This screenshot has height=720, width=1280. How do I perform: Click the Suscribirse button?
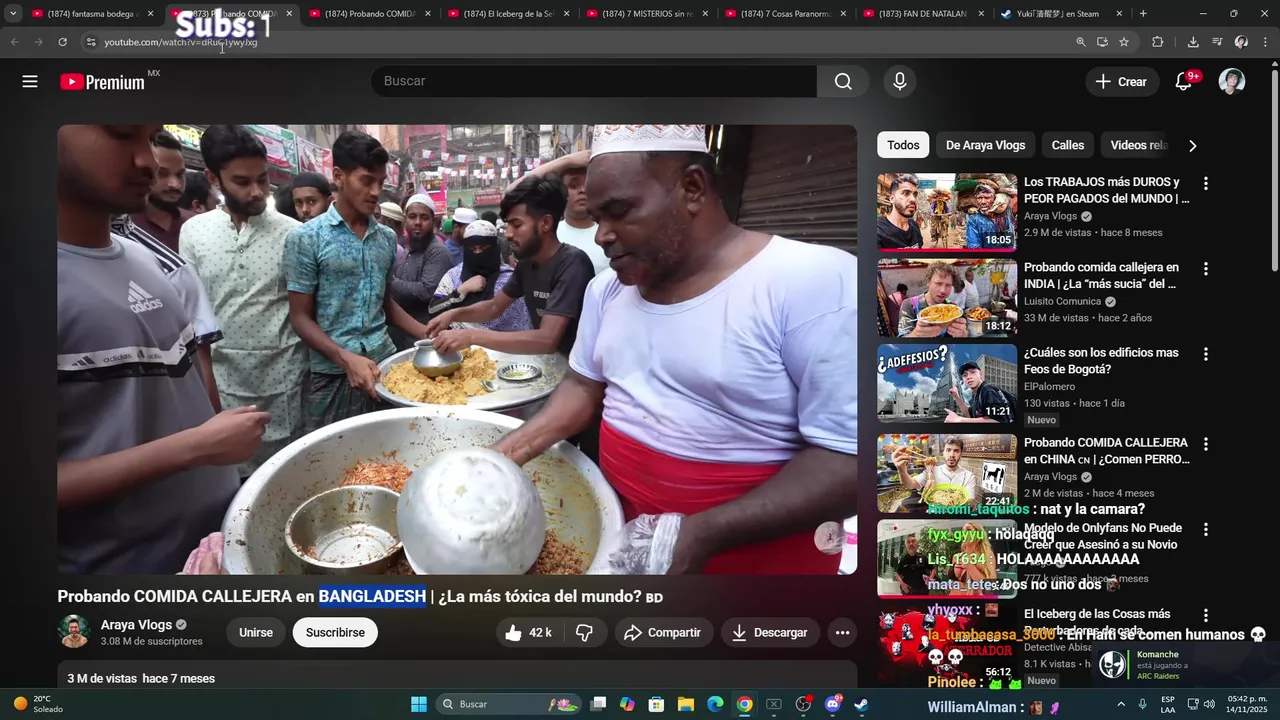[x=335, y=633]
